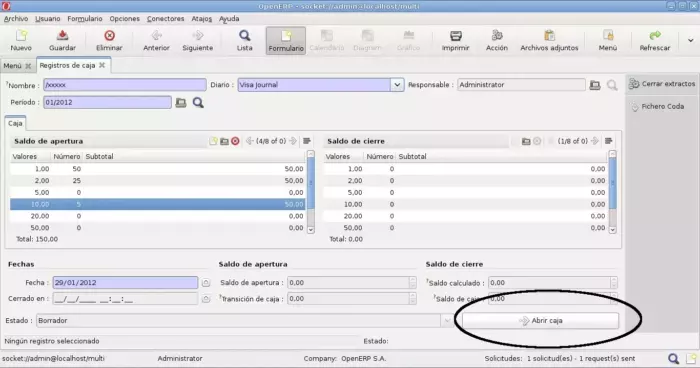Click the status bar search icon
This screenshot has width=700, height=368.
[673, 358]
